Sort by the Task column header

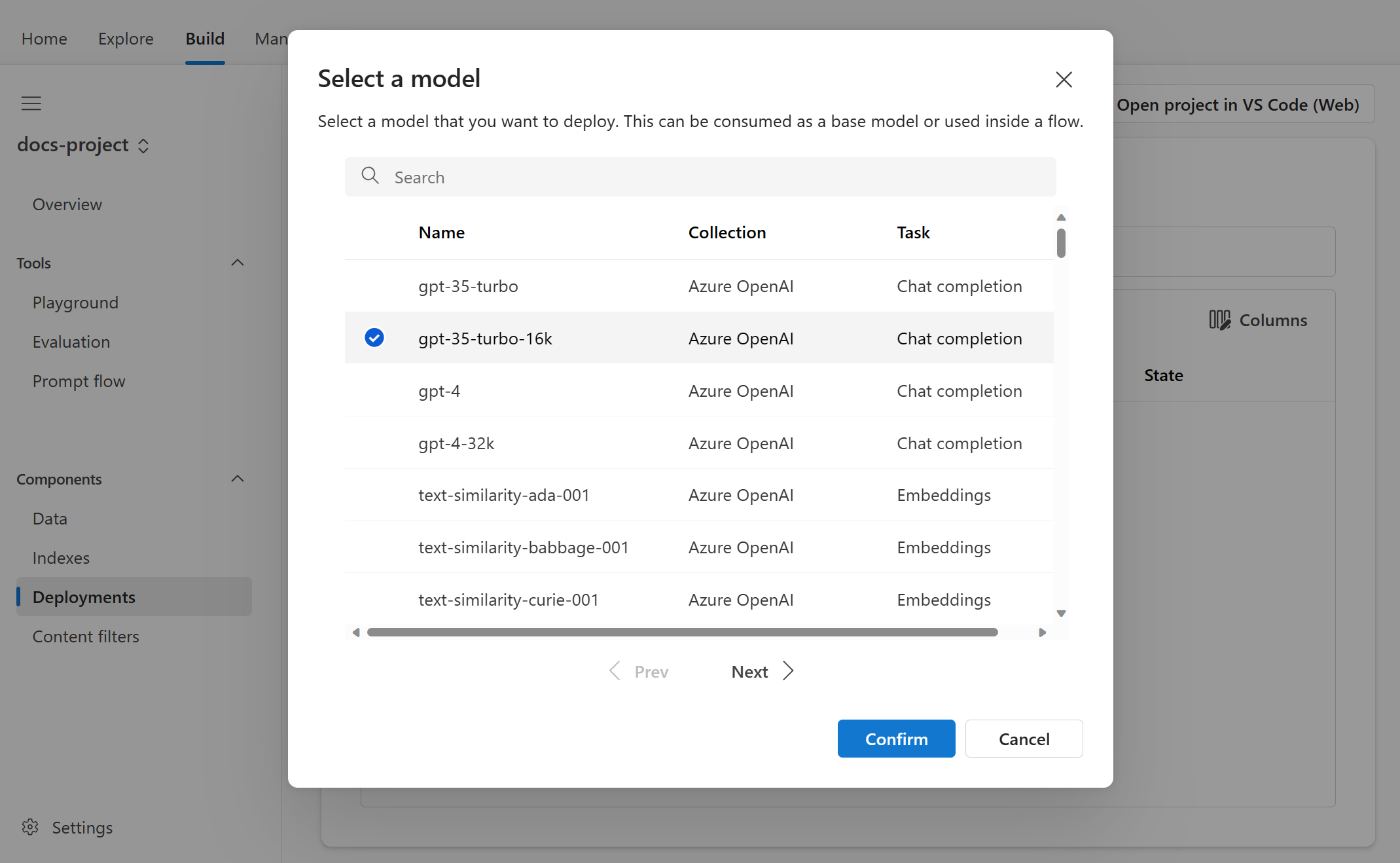[x=913, y=232]
